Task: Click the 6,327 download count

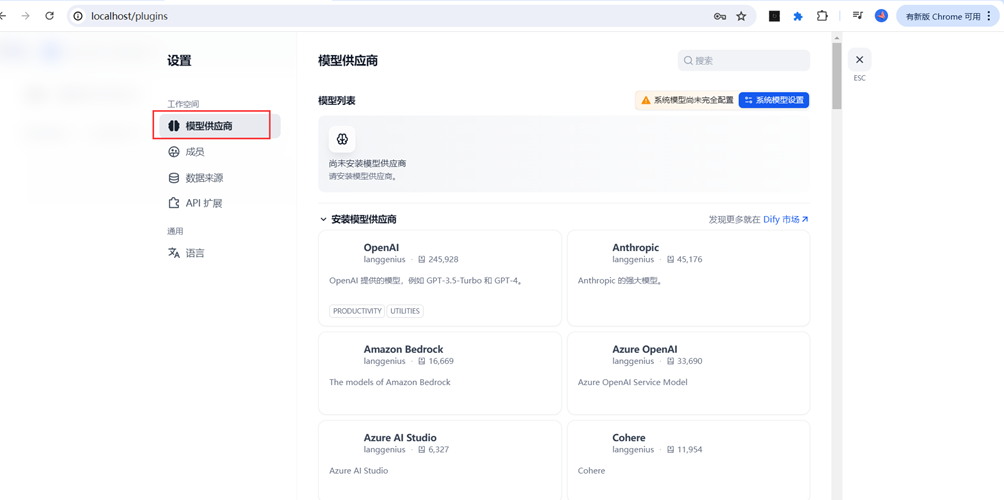Action: 439,449
